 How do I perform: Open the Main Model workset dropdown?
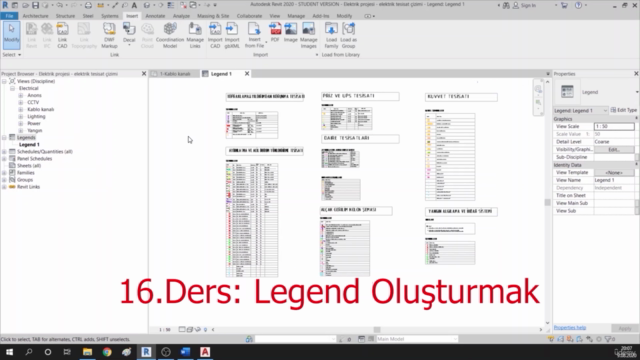(416, 339)
